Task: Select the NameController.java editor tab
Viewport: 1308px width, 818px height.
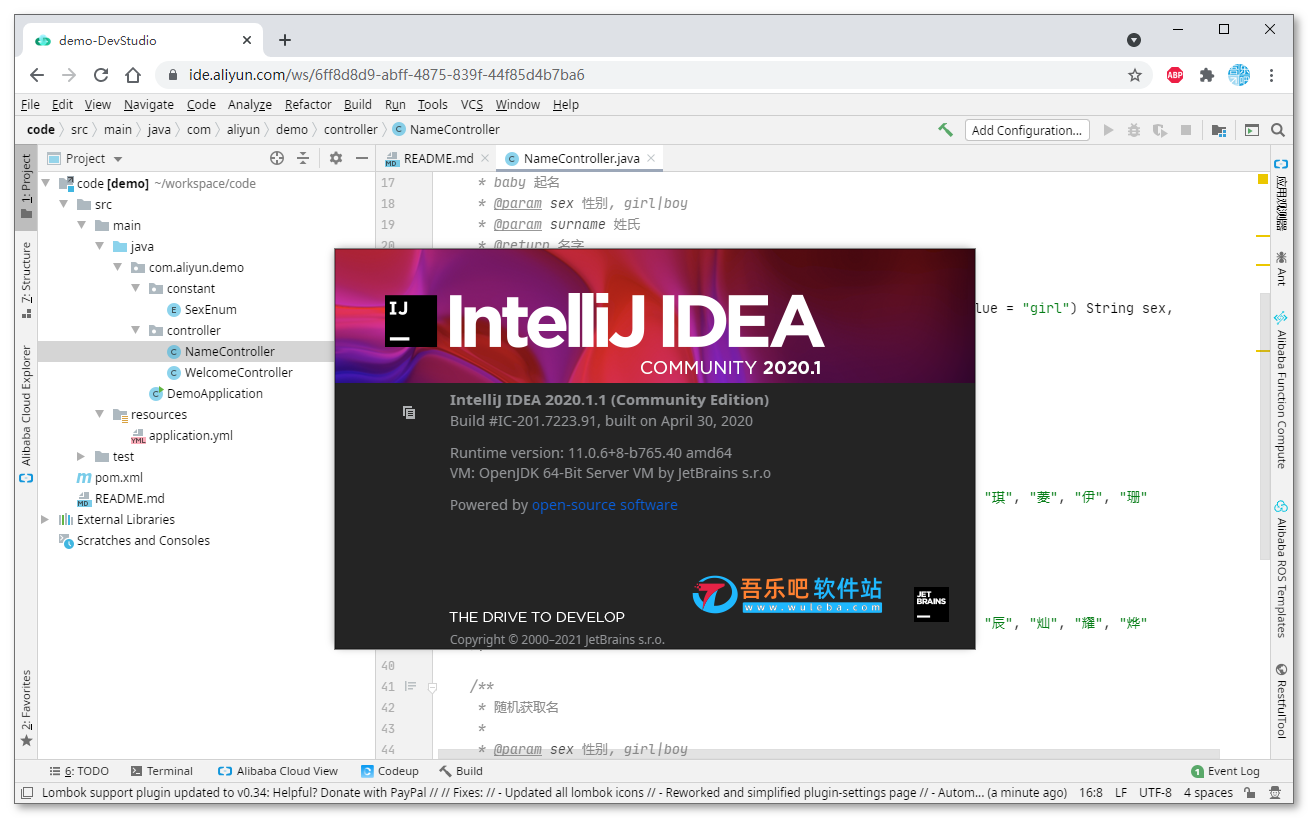Action: pyautogui.click(x=581, y=158)
